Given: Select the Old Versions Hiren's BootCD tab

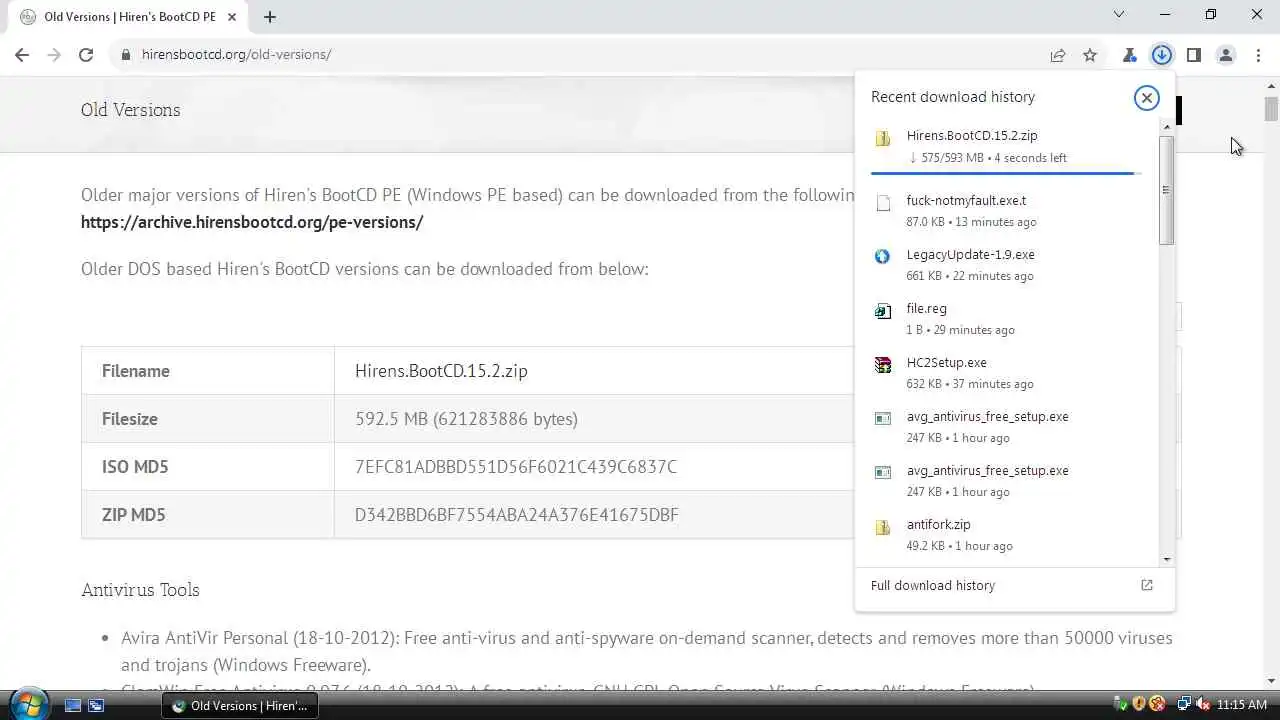Looking at the screenshot, I should 130,17.
